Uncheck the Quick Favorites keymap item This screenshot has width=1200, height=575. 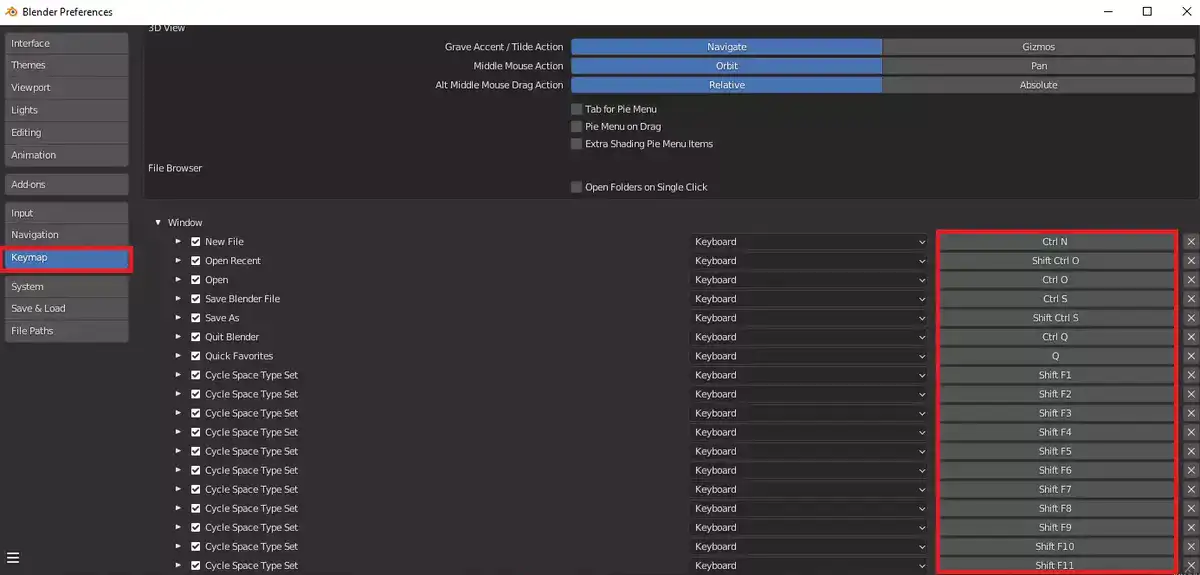pos(196,356)
